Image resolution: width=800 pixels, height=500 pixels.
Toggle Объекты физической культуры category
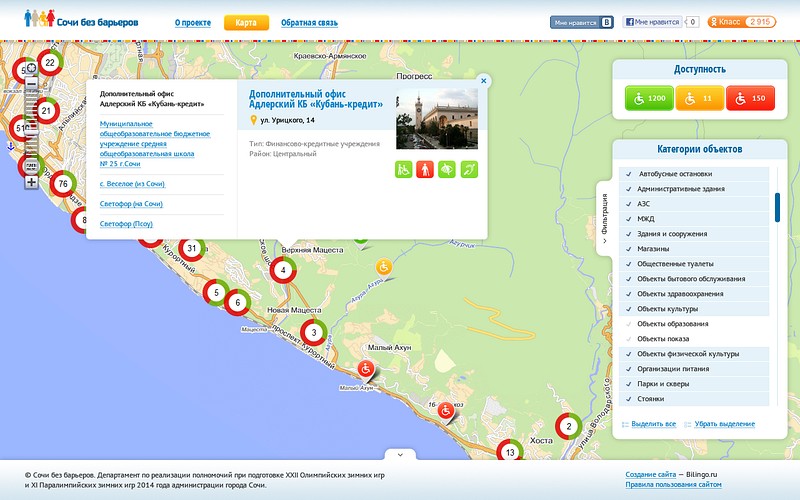(x=694, y=354)
